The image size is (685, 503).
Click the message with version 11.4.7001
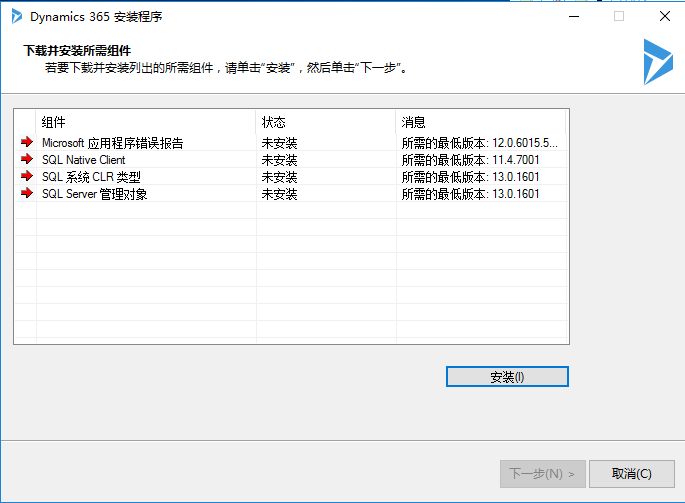471,160
